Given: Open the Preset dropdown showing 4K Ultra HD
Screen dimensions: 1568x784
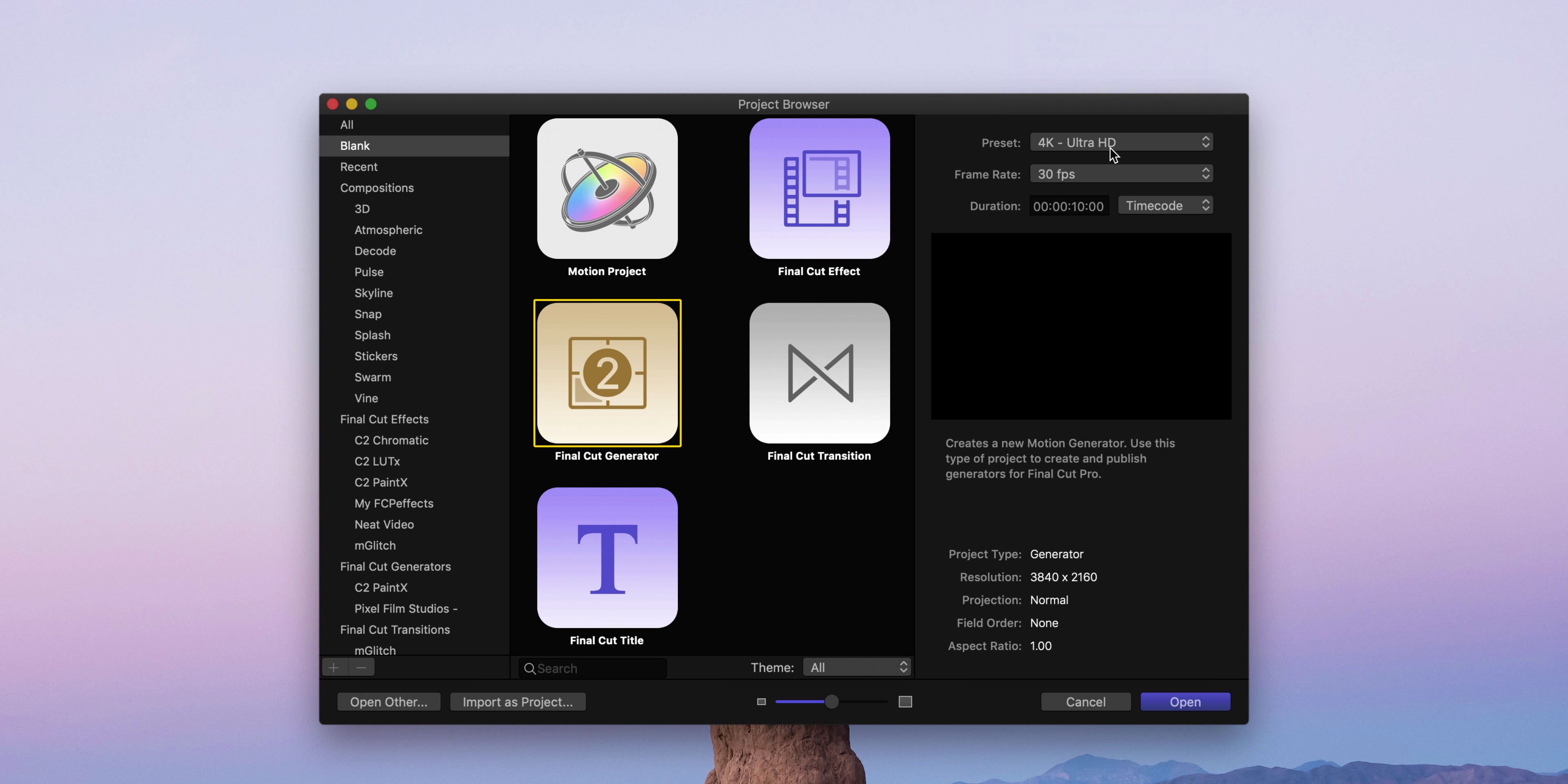Looking at the screenshot, I should [1120, 143].
